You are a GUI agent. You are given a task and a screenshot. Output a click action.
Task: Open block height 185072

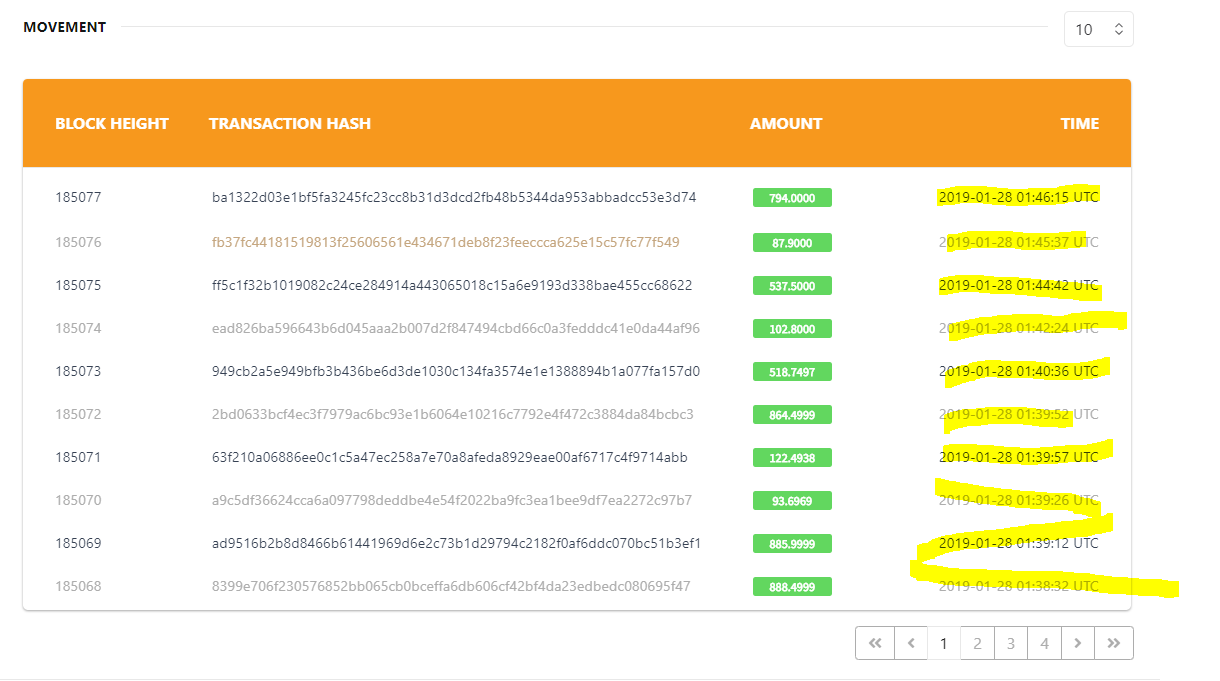point(78,414)
